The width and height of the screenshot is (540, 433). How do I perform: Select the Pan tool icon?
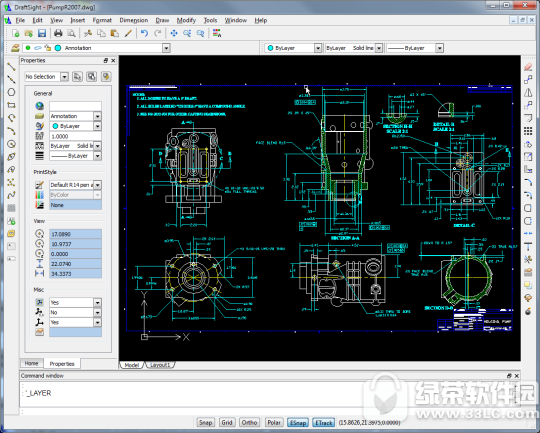pyautogui.click(x=174, y=33)
